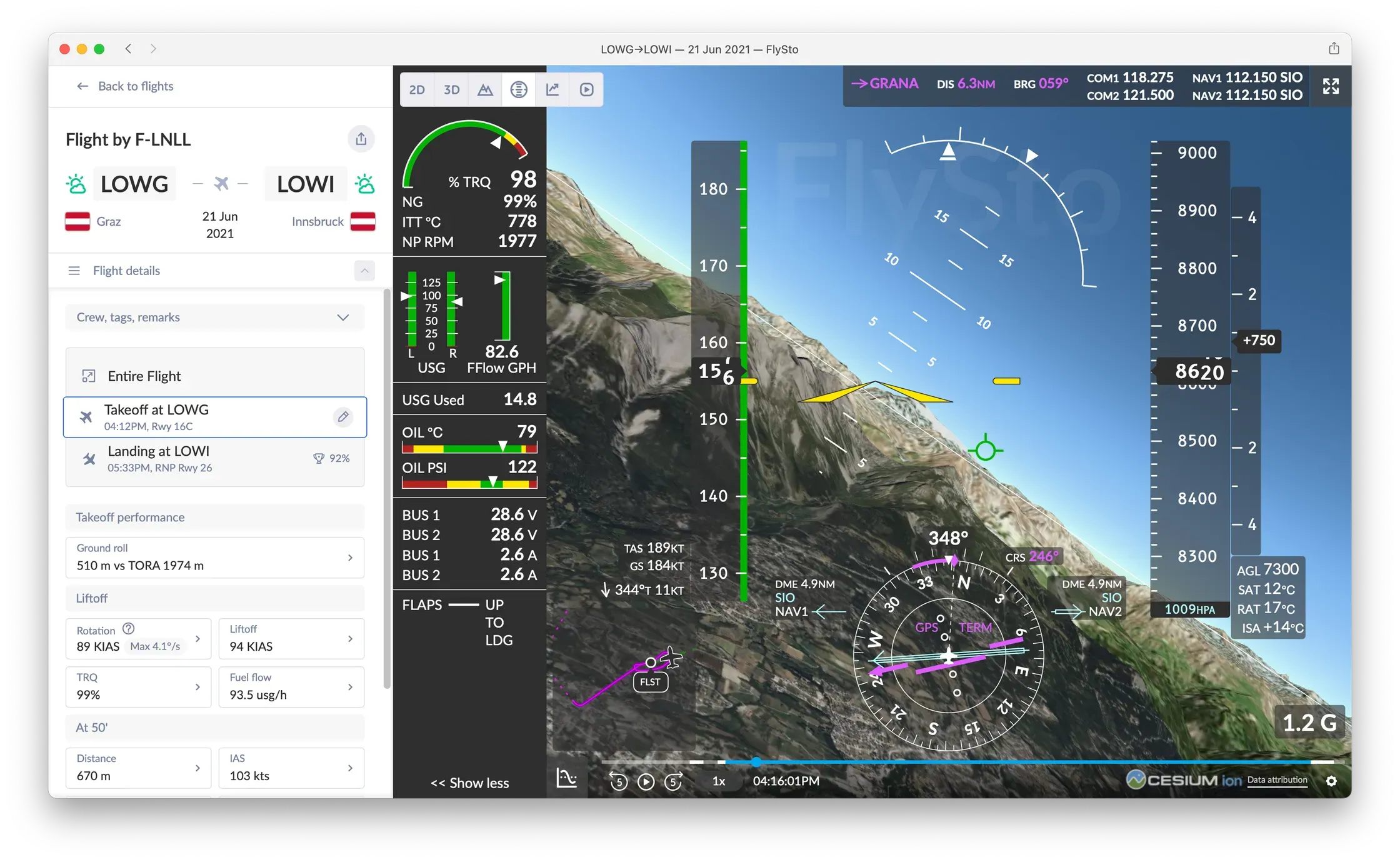Skip back five seconds in replay
This screenshot has width=1400, height=862.
(x=618, y=781)
